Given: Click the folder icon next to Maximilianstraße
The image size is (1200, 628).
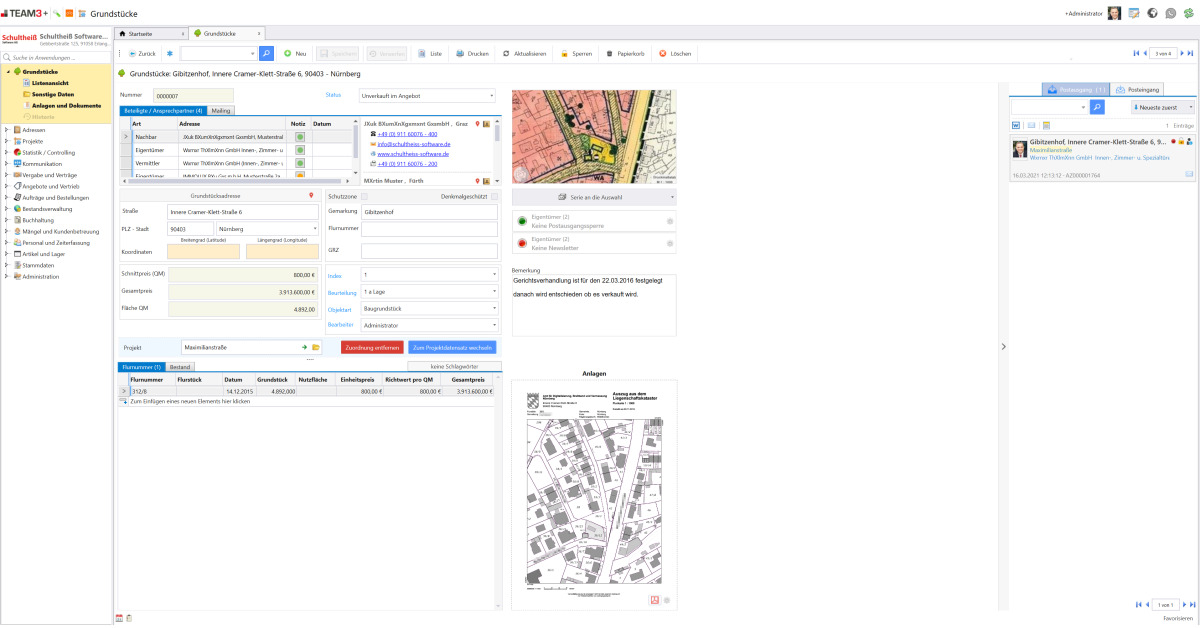Looking at the screenshot, I should tap(317, 347).
